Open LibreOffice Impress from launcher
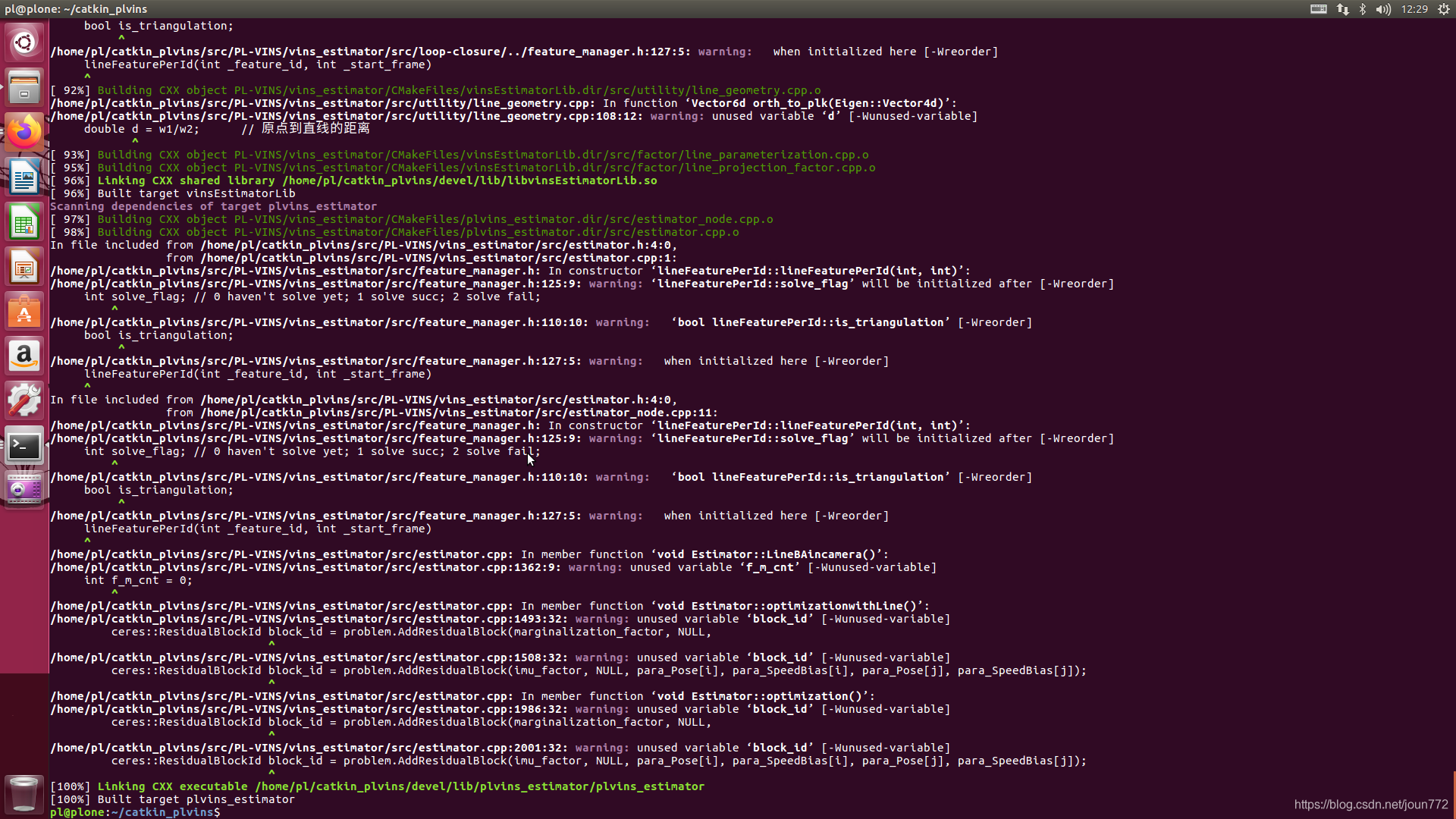This screenshot has width=1456, height=819. coord(24,268)
